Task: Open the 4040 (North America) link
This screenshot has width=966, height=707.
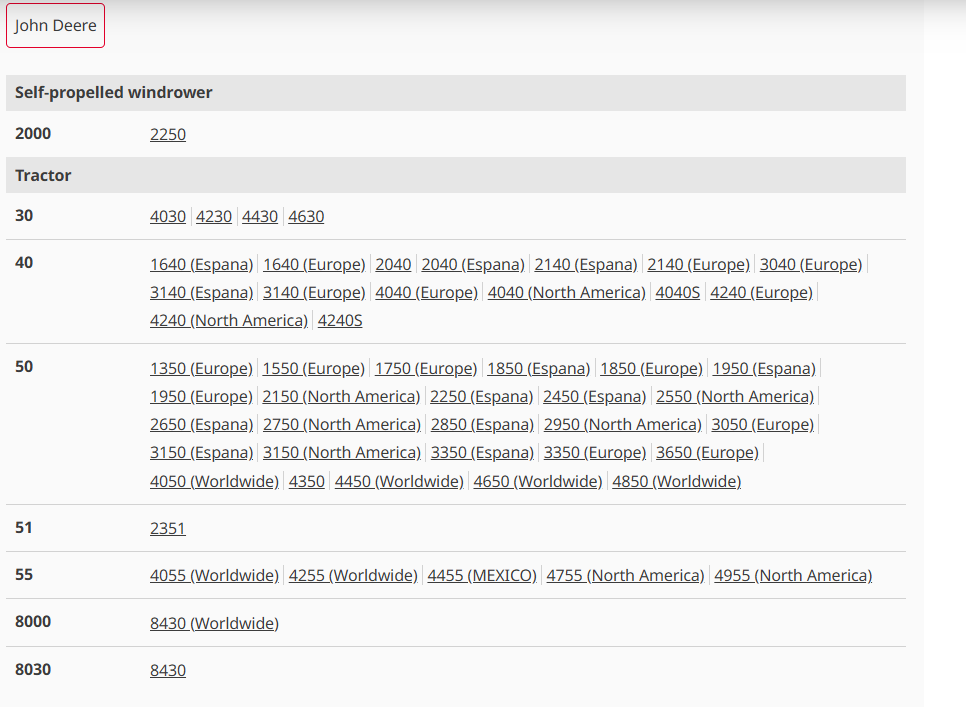Action: [566, 292]
